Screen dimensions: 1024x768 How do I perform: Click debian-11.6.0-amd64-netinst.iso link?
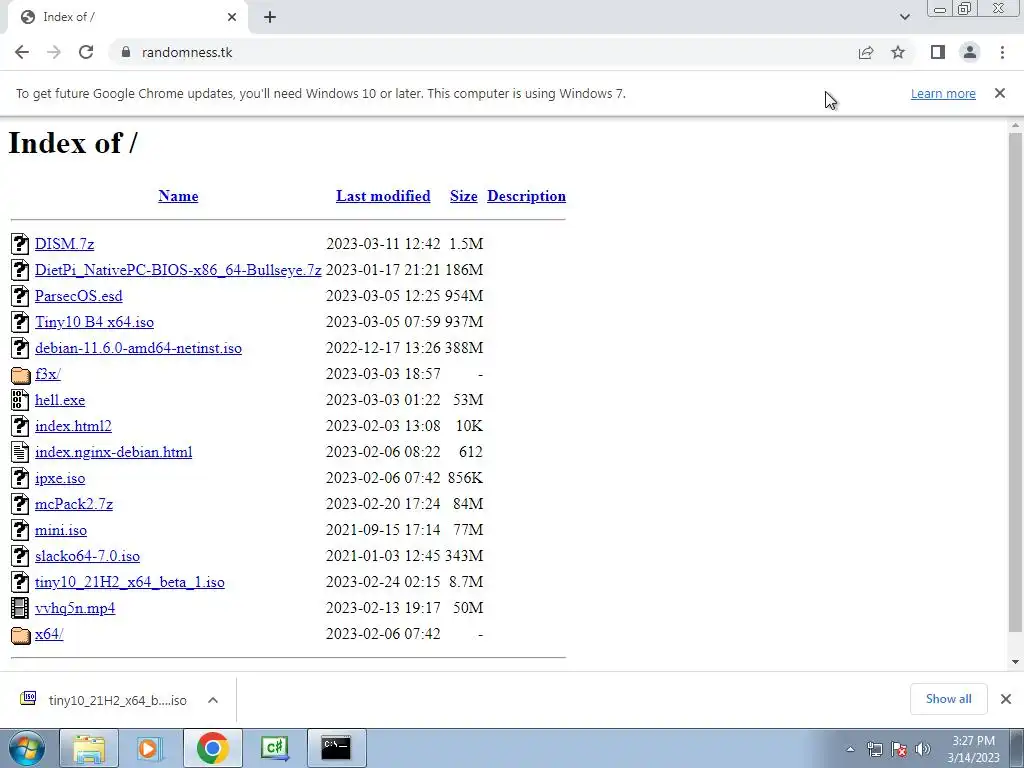coord(138,348)
